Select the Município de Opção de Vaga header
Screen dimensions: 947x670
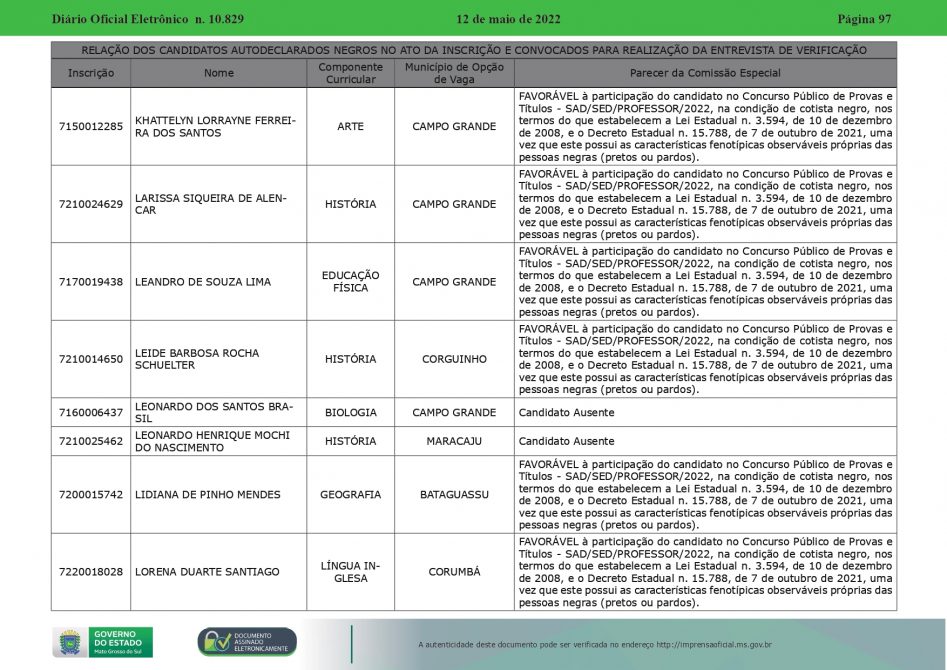[454, 73]
